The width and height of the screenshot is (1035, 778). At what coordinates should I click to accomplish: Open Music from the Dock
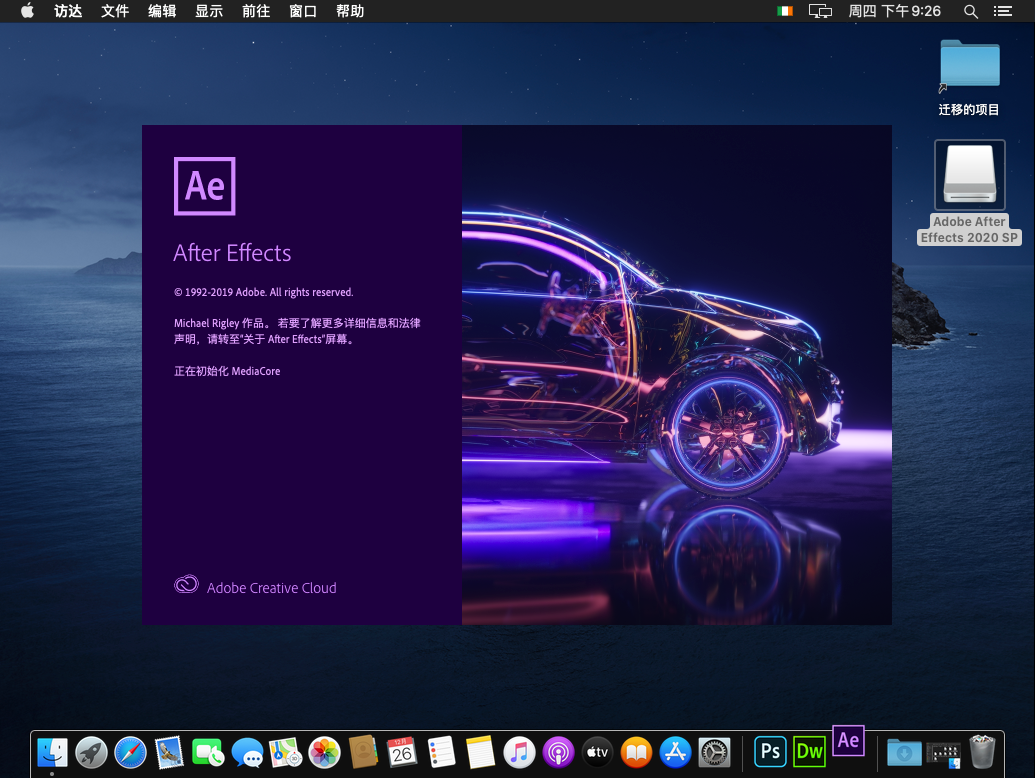[519, 752]
